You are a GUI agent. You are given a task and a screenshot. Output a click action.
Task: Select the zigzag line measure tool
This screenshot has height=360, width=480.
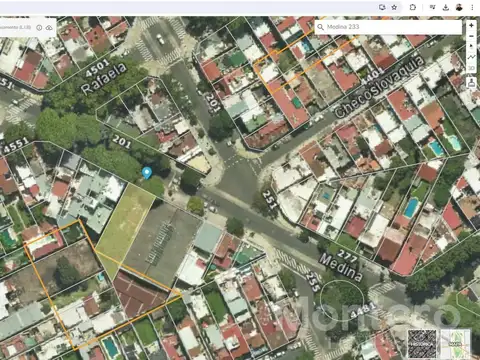[471, 57]
